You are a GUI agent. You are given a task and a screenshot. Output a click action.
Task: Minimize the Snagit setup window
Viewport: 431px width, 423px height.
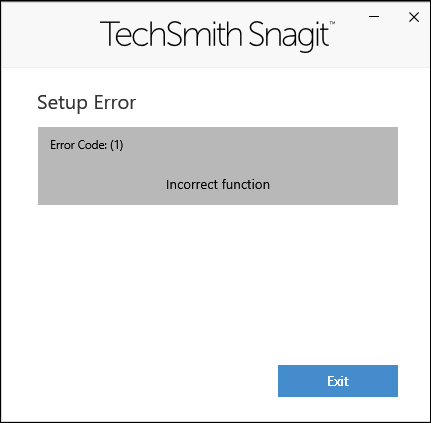pos(374,17)
